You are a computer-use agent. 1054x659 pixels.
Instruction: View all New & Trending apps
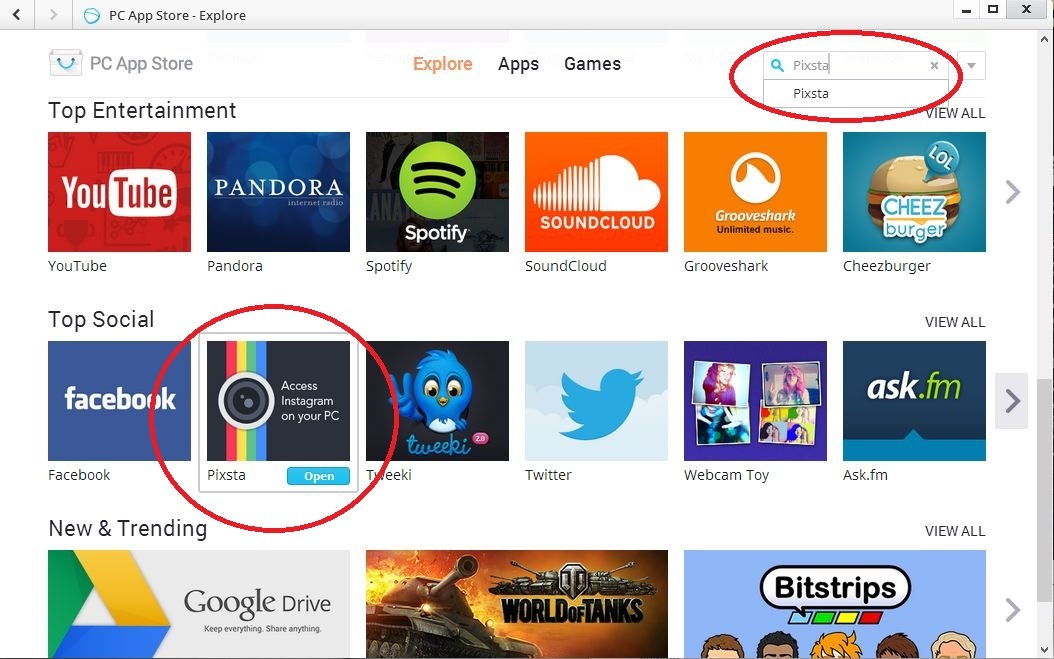(x=955, y=531)
